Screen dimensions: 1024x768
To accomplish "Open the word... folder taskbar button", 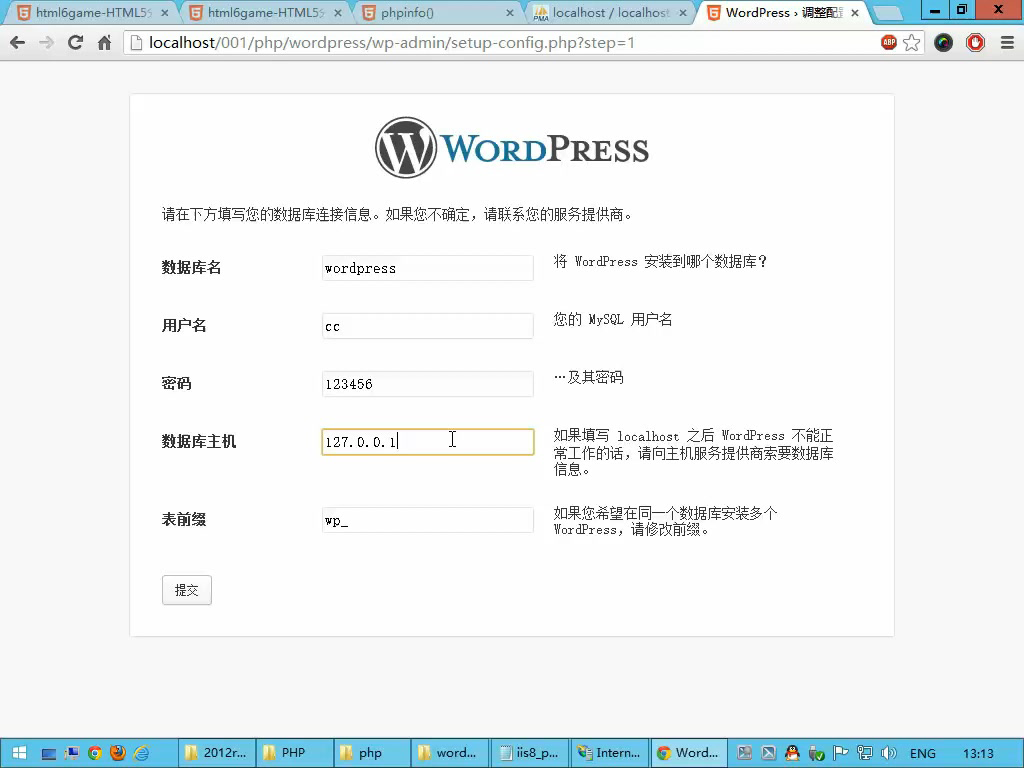I will [x=449, y=753].
